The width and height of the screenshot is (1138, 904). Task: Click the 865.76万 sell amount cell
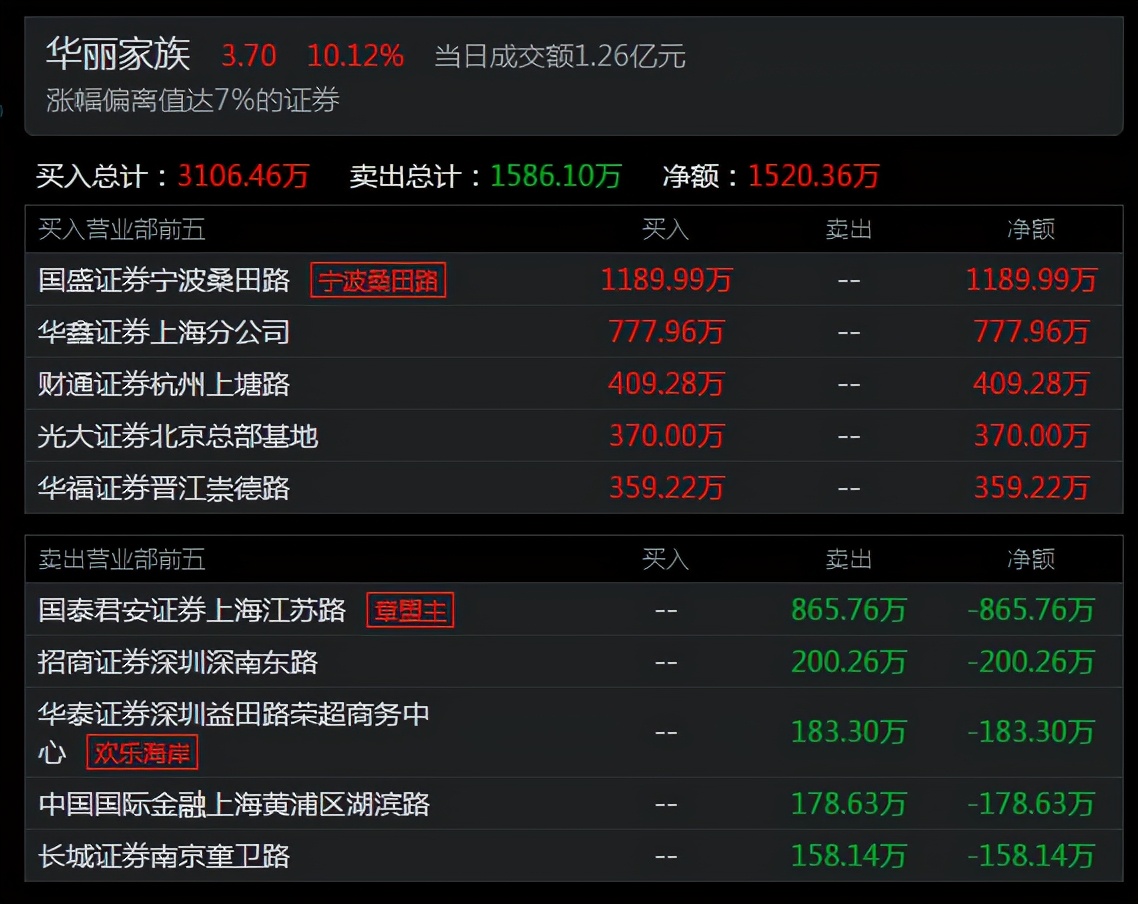click(848, 610)
